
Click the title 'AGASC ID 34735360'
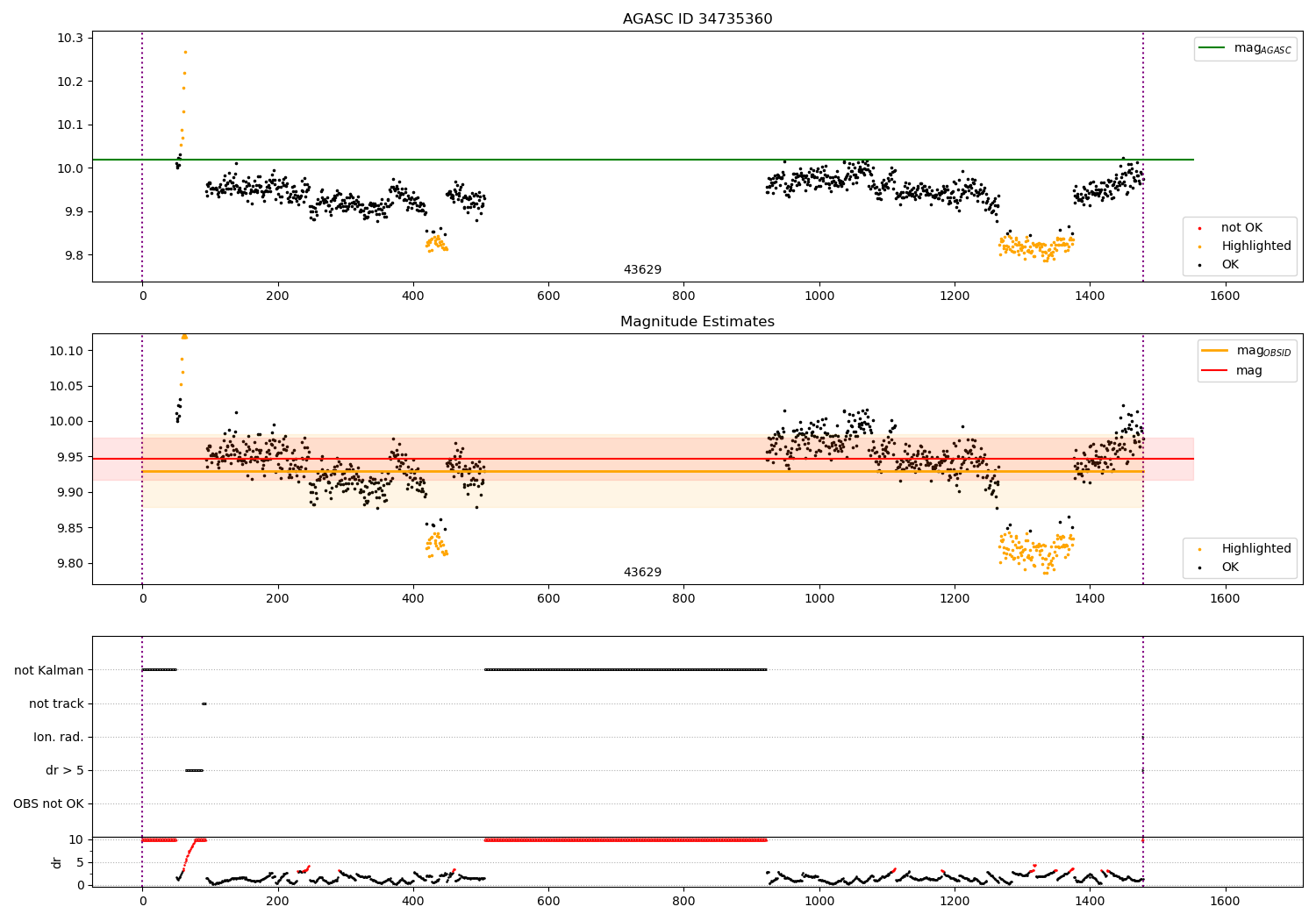(697, 19)
